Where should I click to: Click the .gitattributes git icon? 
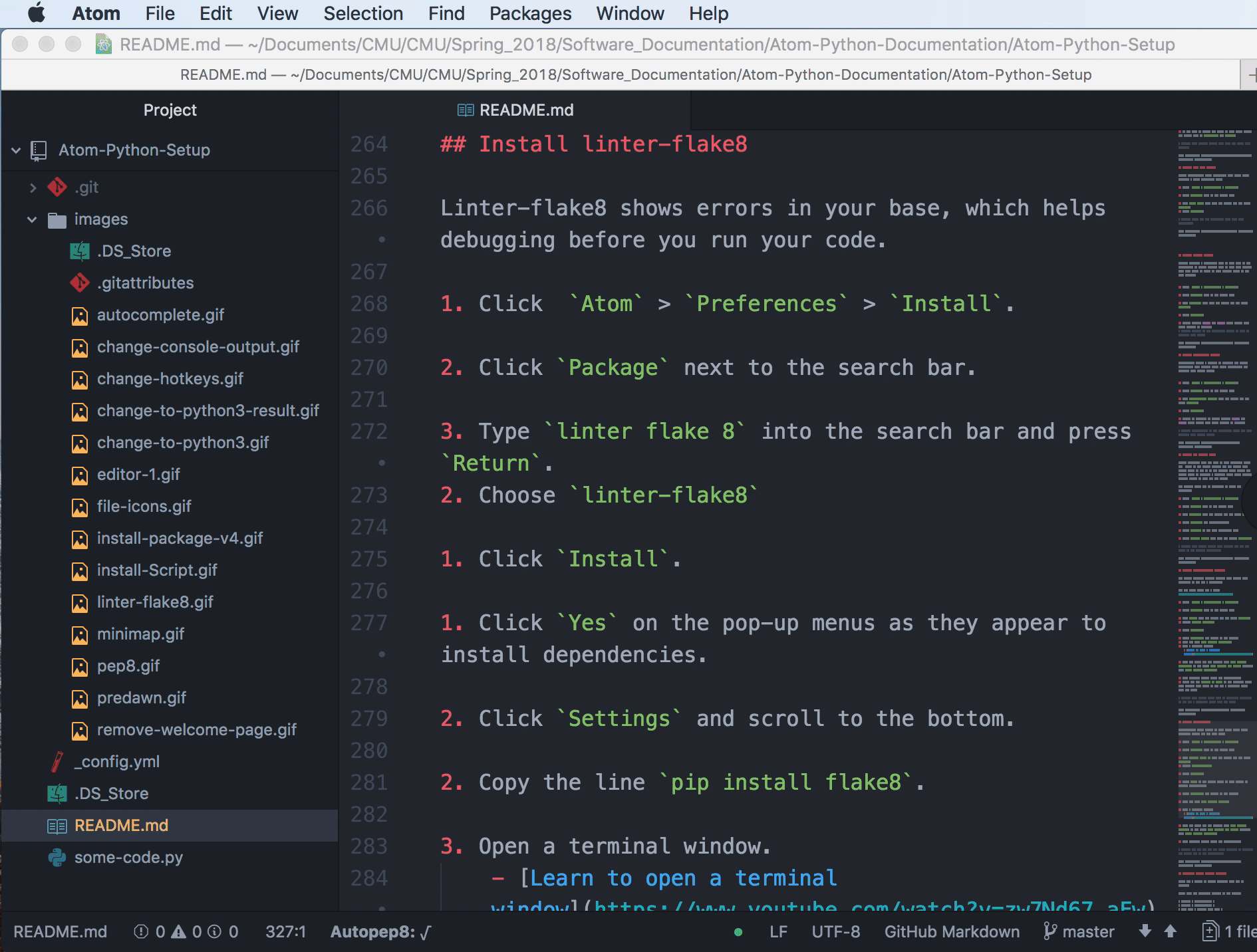pos(80,283)
